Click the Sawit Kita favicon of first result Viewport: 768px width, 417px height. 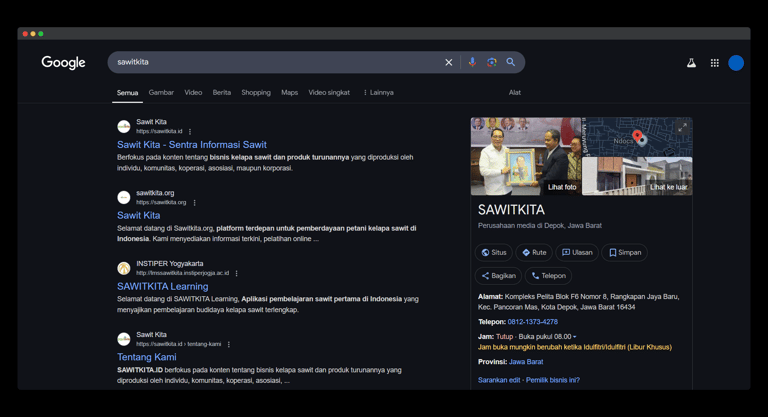click(124, 126)
